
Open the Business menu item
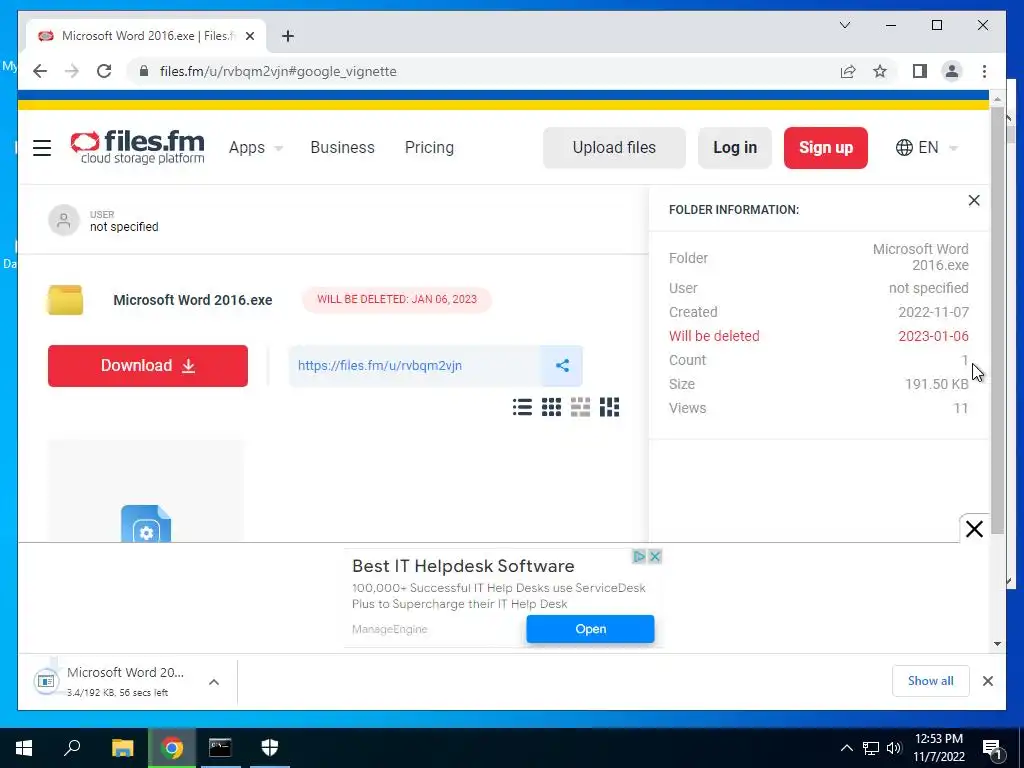point(342,148)
